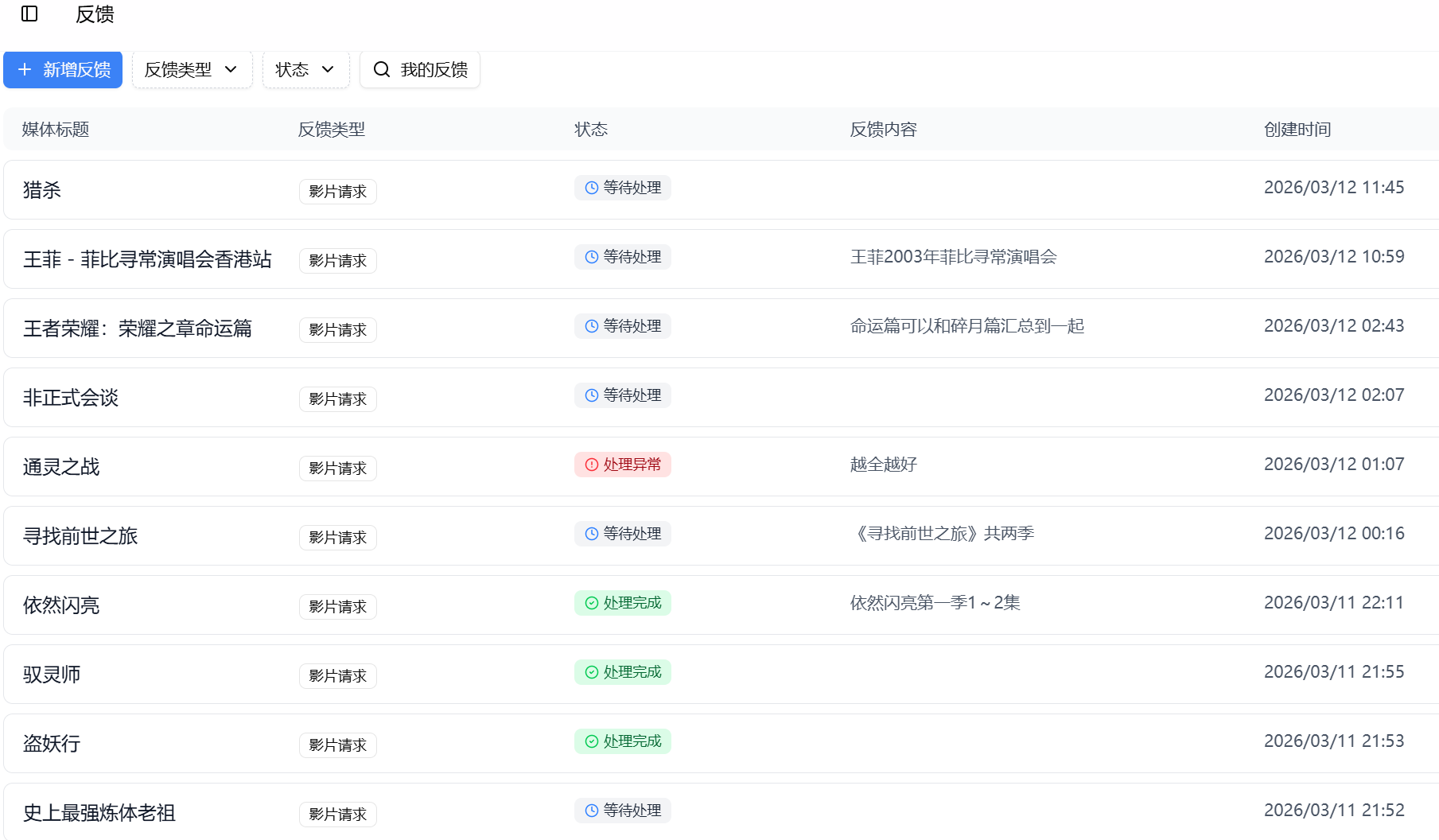Toggle the sidebar panel icon
The image size is (1439, 840).
[29, 14]
